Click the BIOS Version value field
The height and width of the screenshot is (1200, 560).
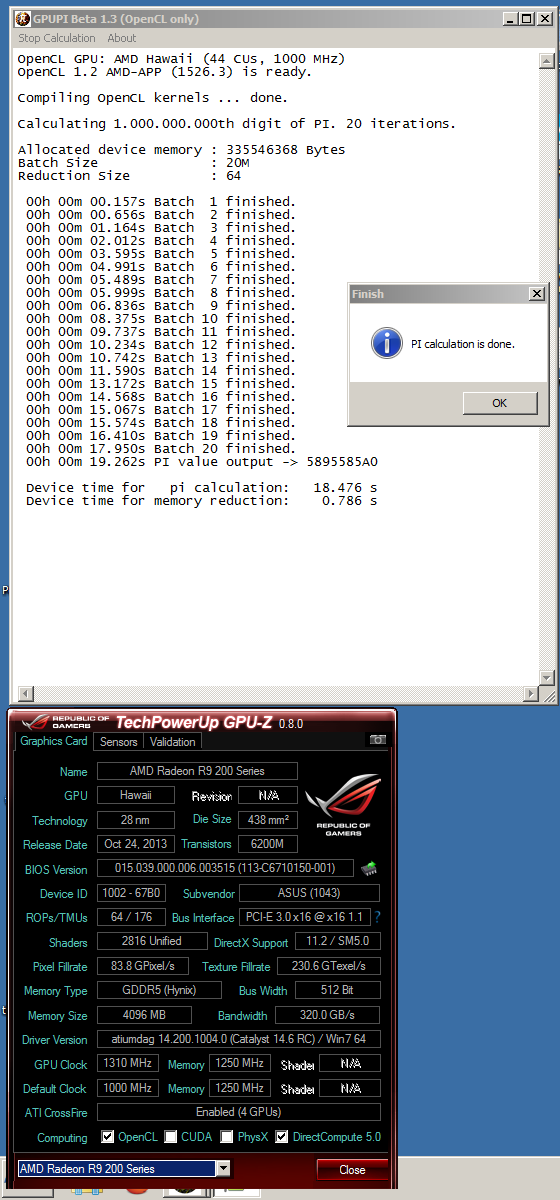[x=226, y=868]
